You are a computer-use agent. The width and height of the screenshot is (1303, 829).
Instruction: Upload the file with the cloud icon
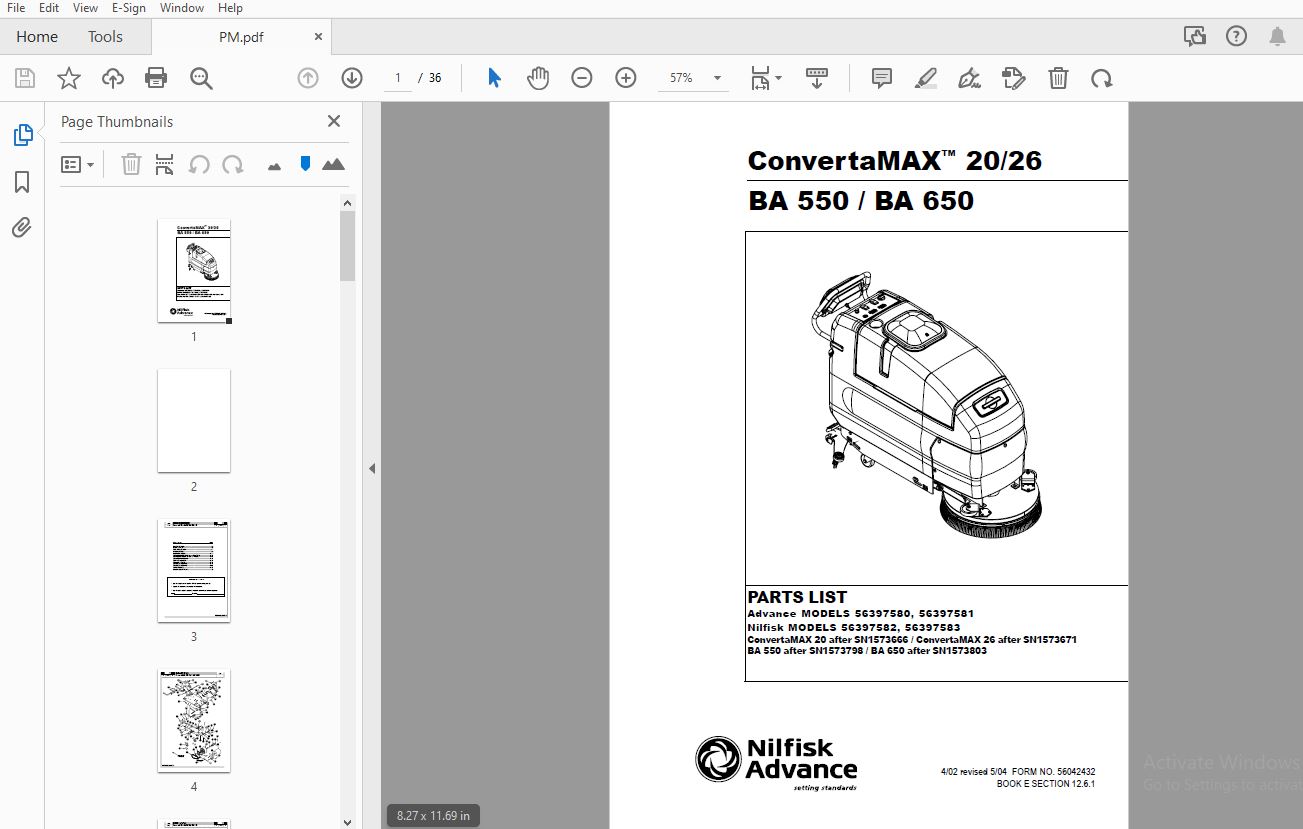click(113, 78)
